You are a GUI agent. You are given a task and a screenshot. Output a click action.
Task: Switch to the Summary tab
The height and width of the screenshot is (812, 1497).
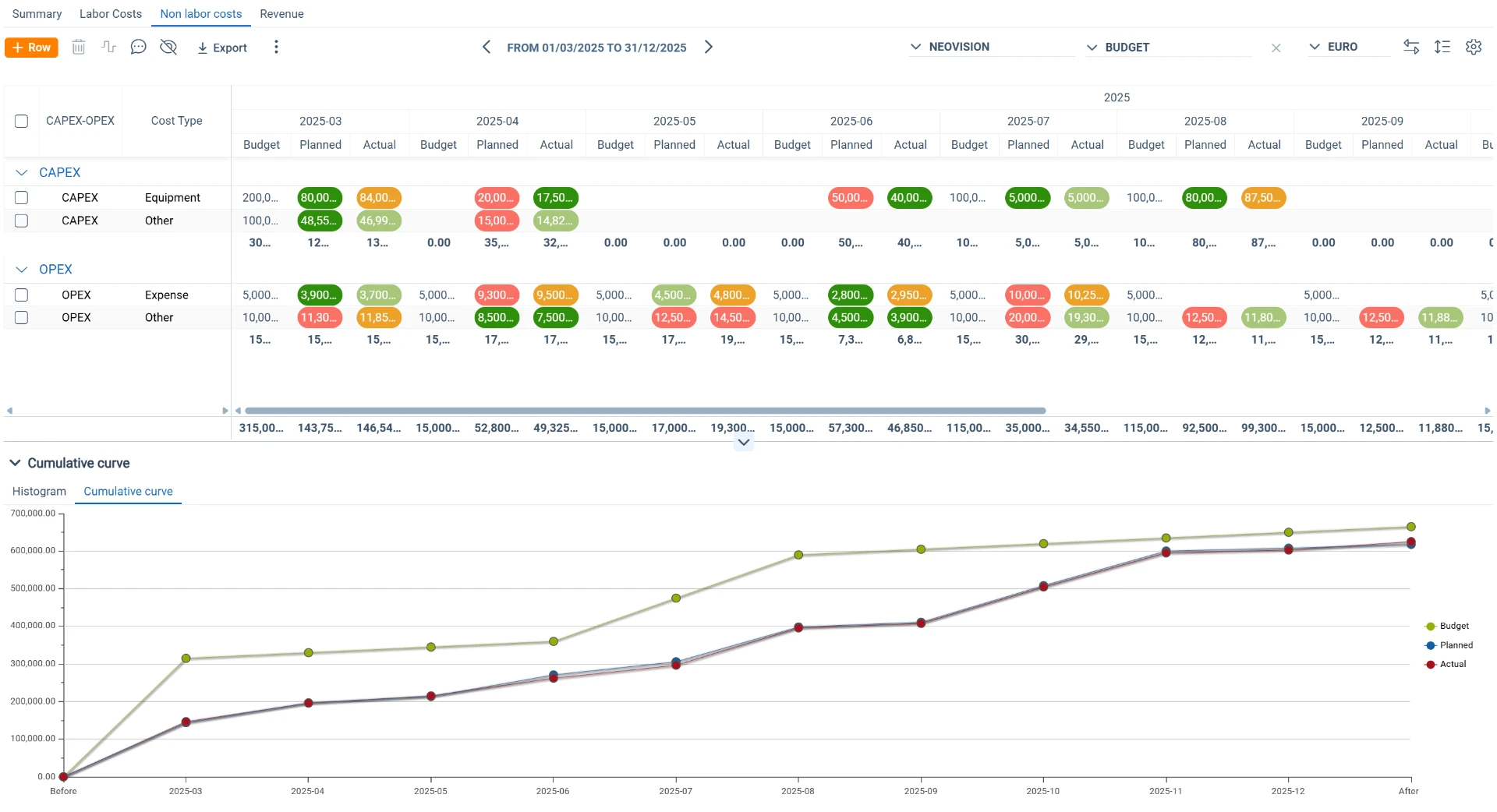[x=37, y=14]
